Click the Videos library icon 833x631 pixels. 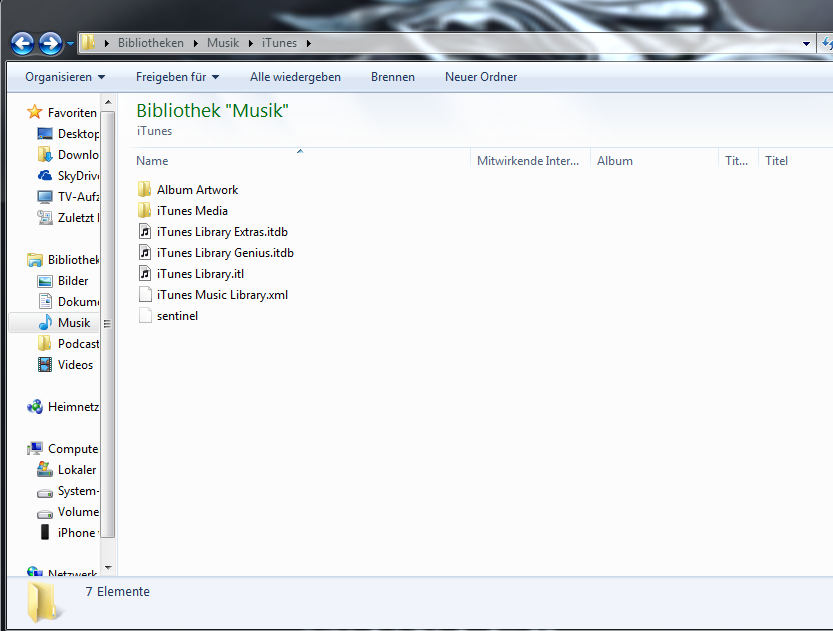(x=45, y=365)
